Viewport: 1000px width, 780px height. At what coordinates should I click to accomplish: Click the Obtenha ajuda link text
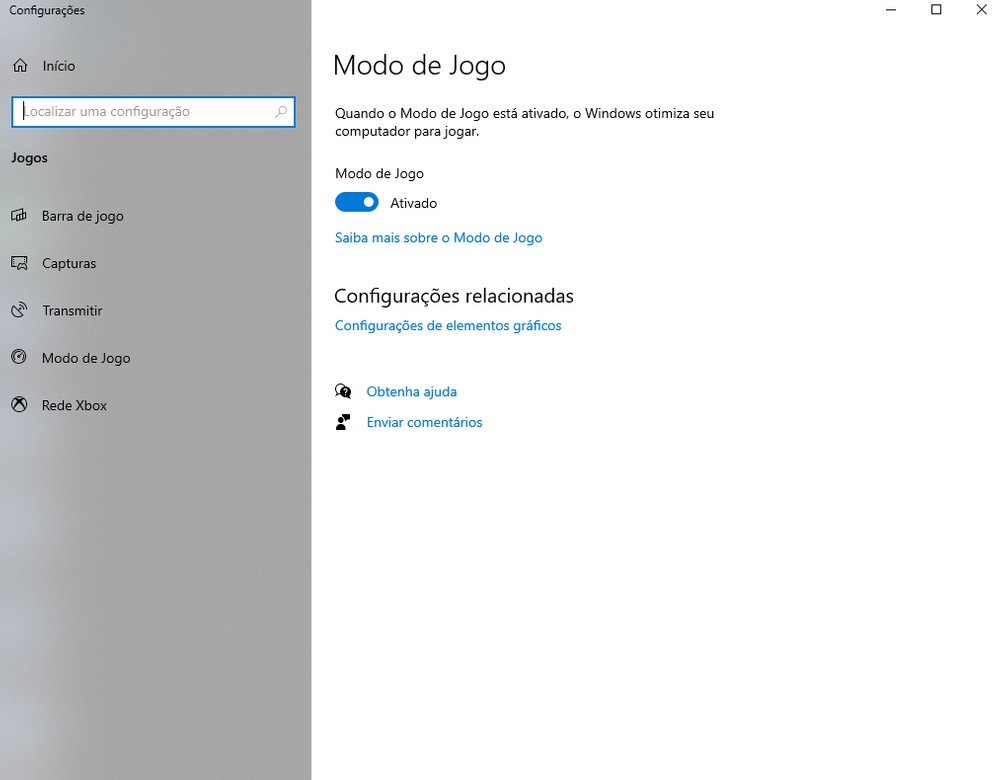pos(411,392)
